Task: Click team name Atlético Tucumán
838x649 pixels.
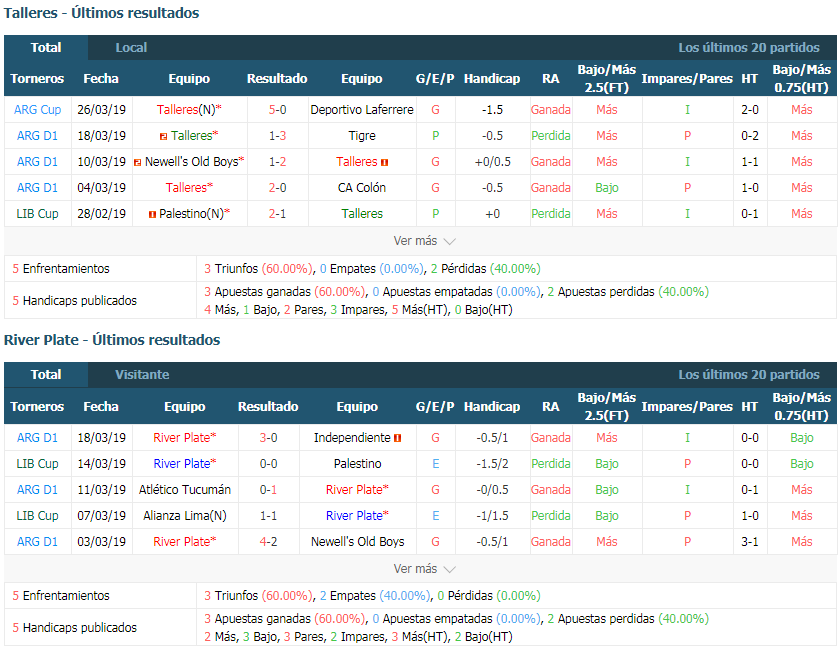Action: tap(185, 490)
